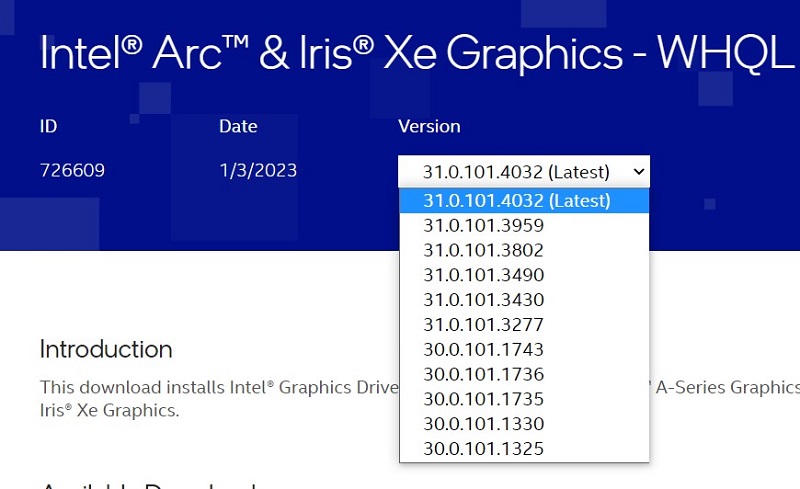Pick version 31.0.101.3490 option
This screenshot has height=489, width=800.
click(x=483, y=275)
